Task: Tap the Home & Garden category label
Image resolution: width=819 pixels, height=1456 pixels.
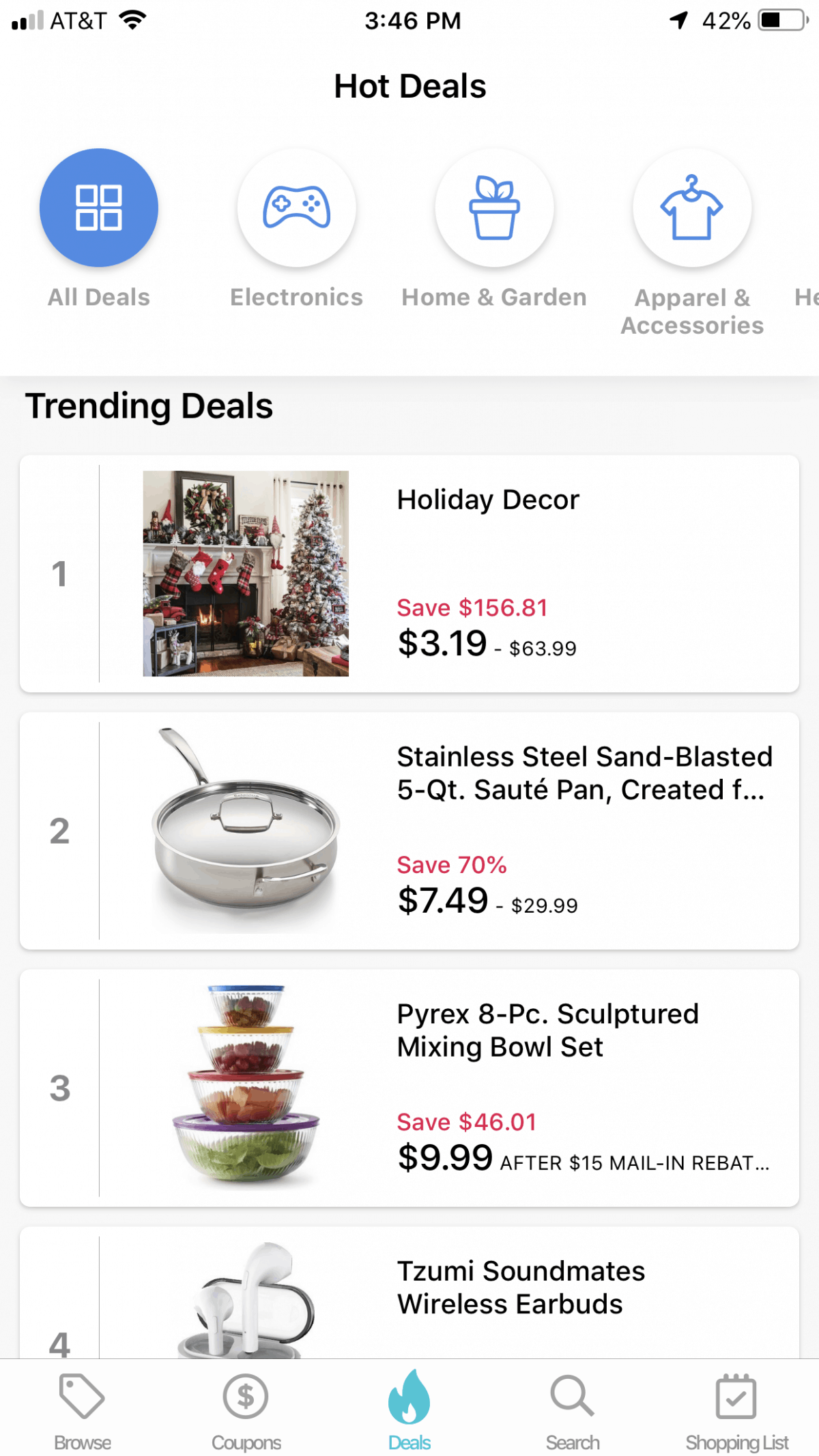Action: point(494,298)
